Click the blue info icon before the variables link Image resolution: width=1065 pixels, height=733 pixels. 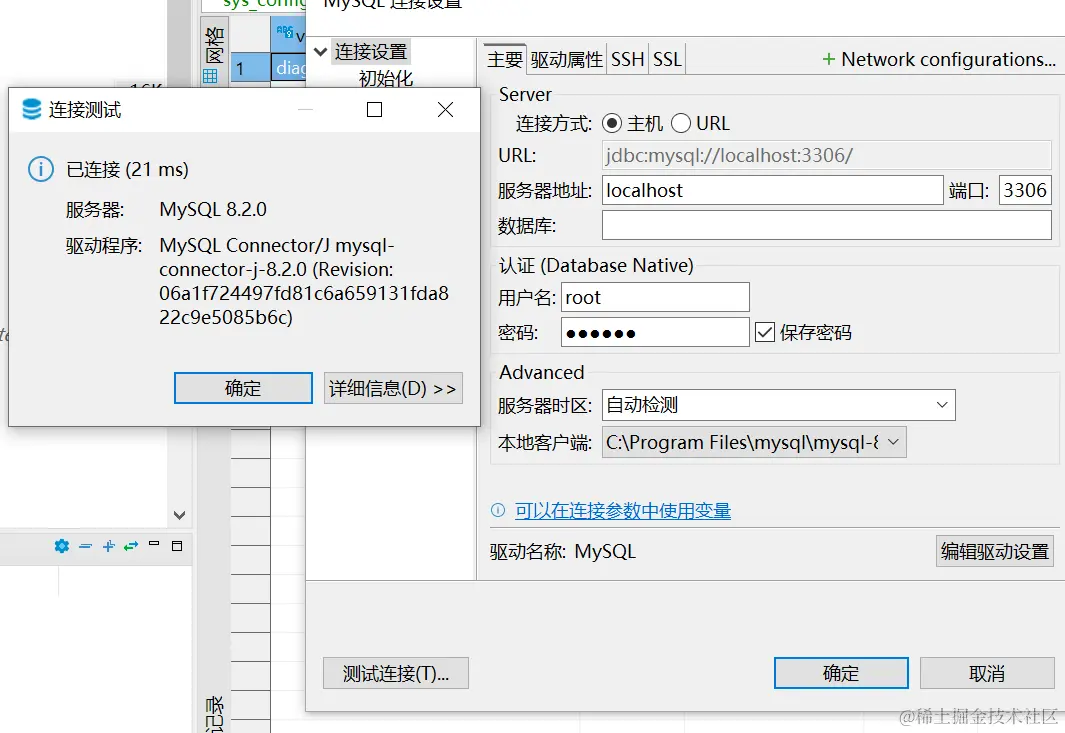tap(498, 510)
